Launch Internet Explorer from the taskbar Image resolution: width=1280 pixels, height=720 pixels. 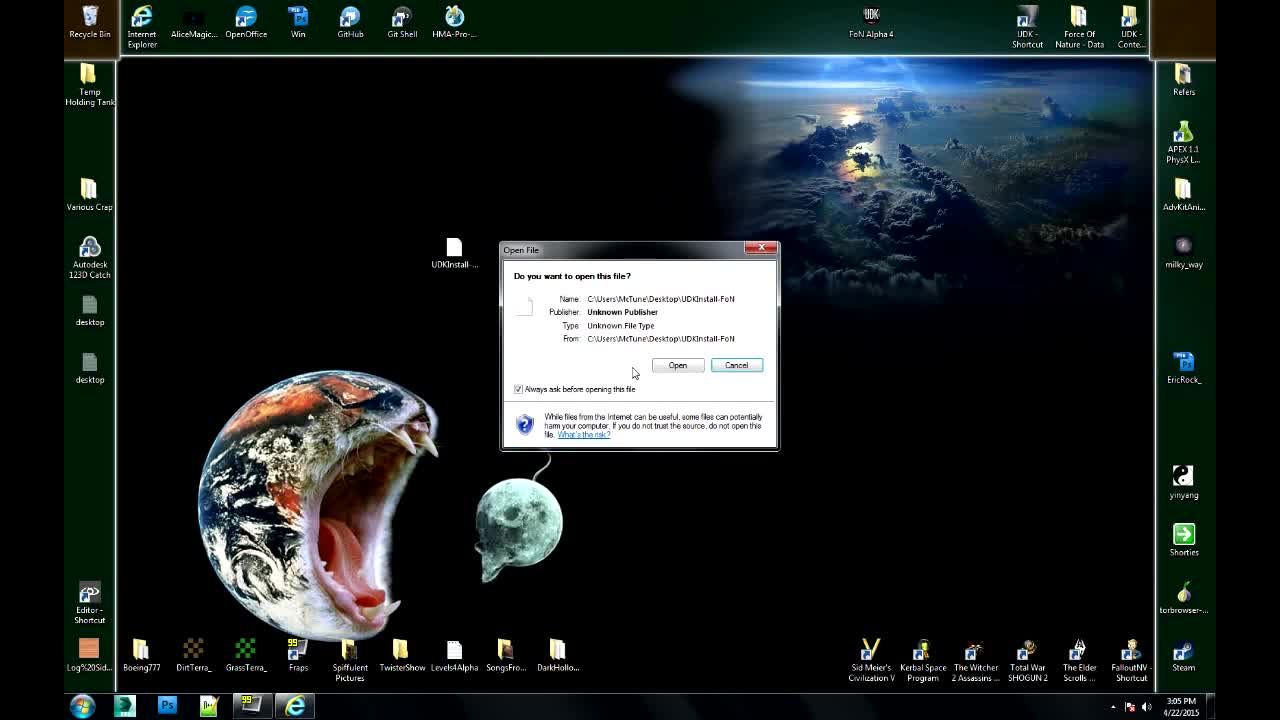[x=295, y=706]
